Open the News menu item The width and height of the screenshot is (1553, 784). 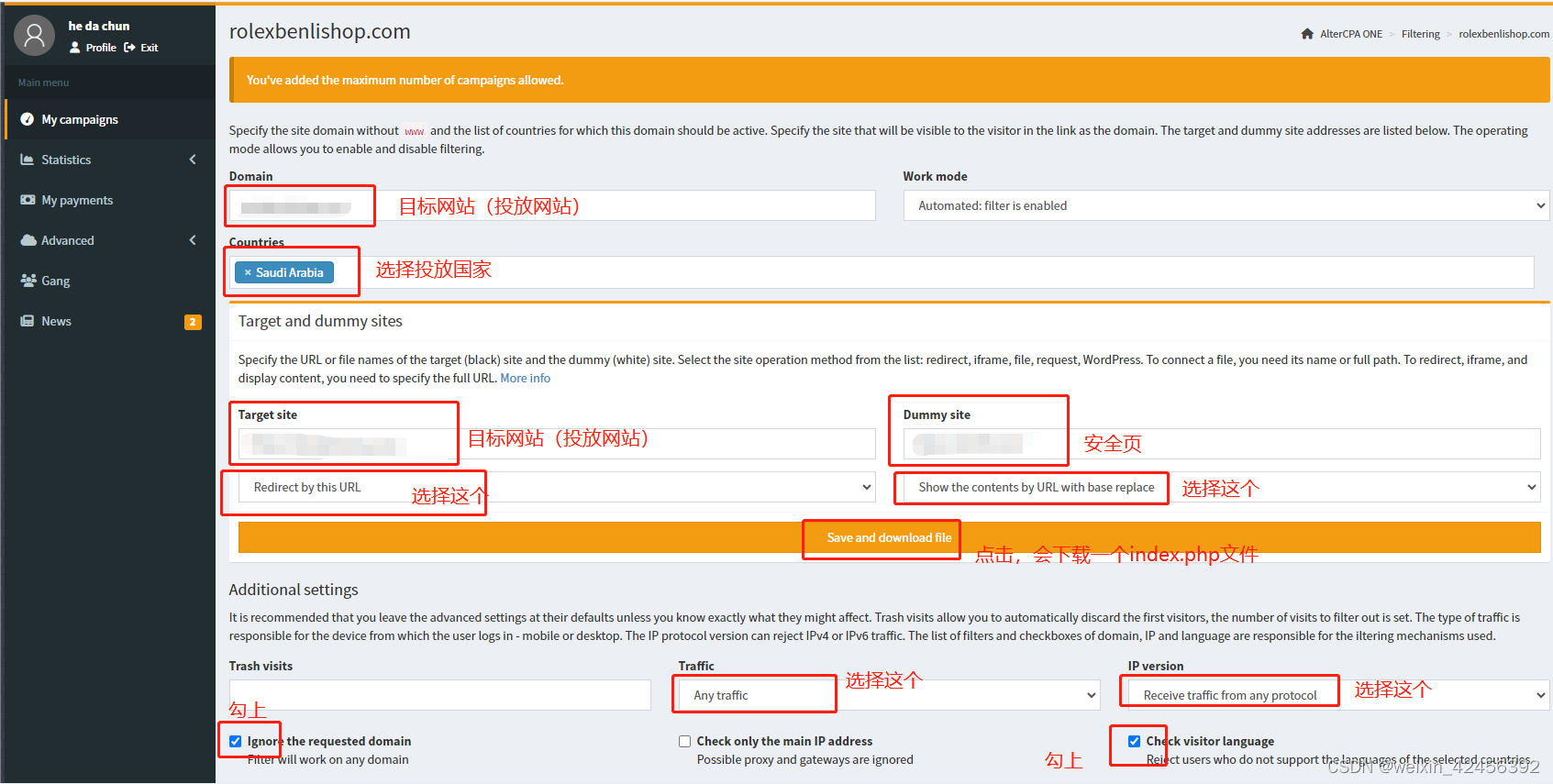pos(110,321)
